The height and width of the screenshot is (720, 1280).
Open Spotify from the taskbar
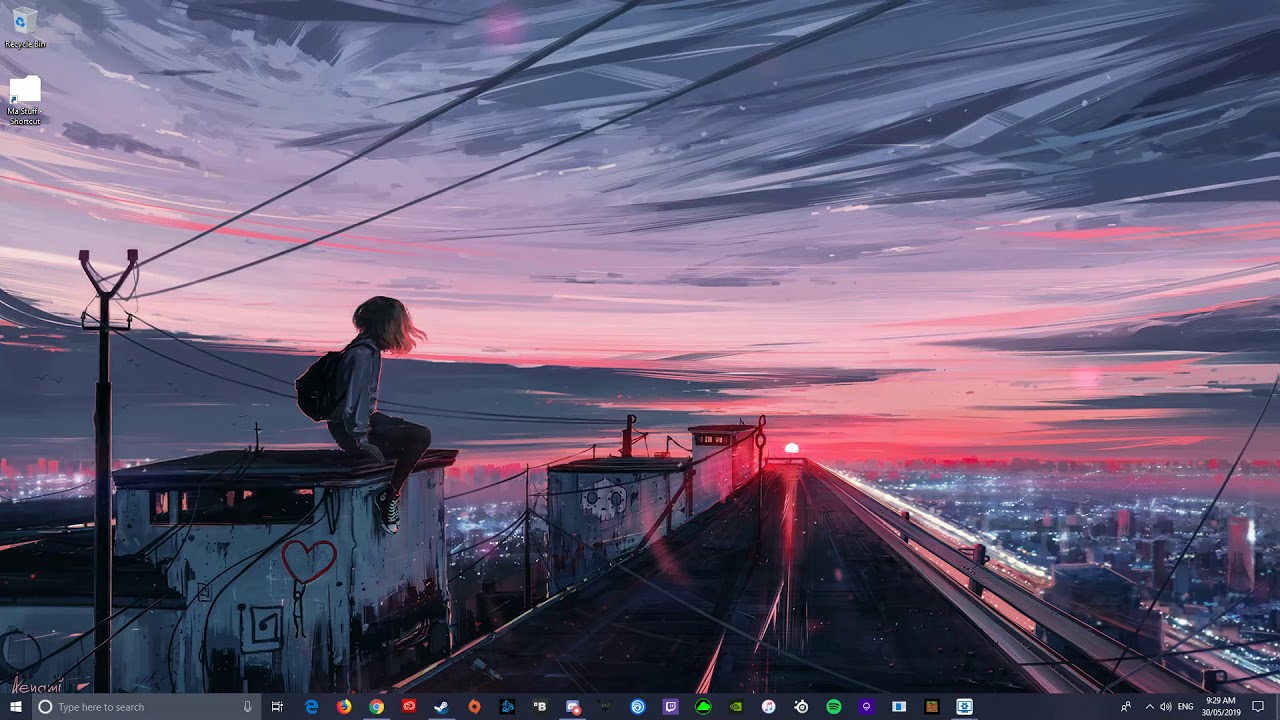pyautogui.click(x=834, y=707)
